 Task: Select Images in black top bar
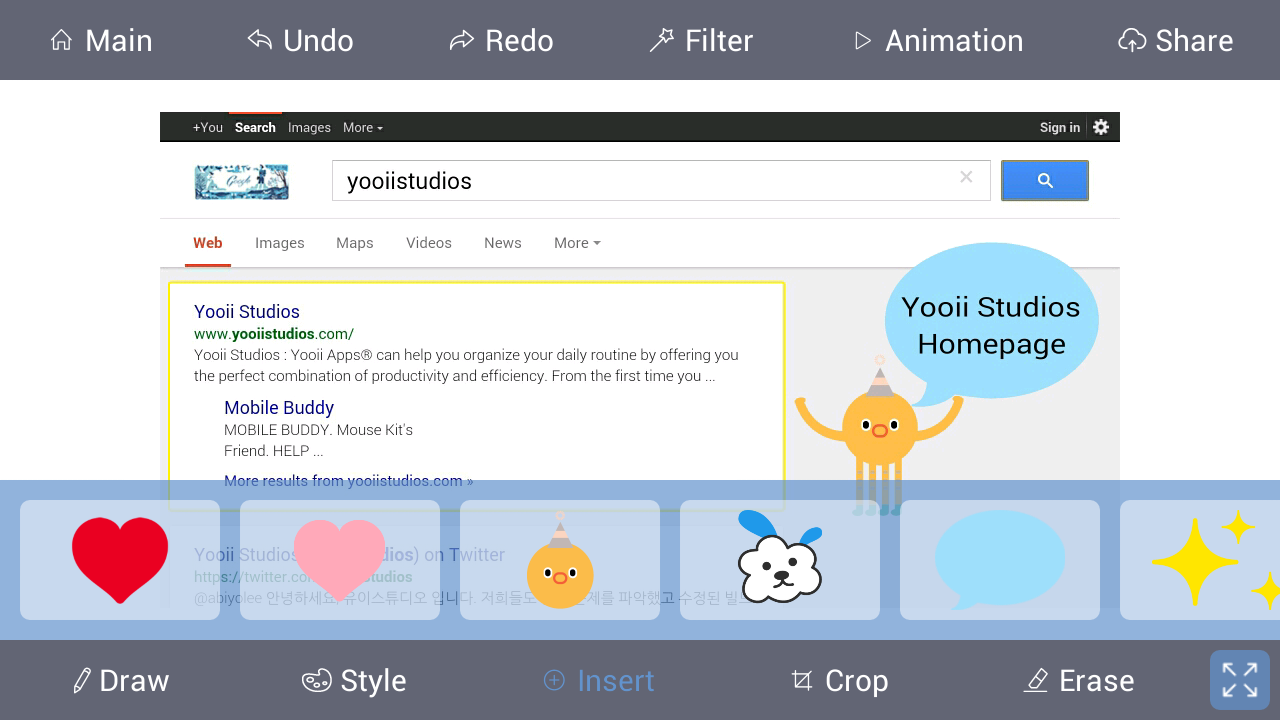click(309, 127)
